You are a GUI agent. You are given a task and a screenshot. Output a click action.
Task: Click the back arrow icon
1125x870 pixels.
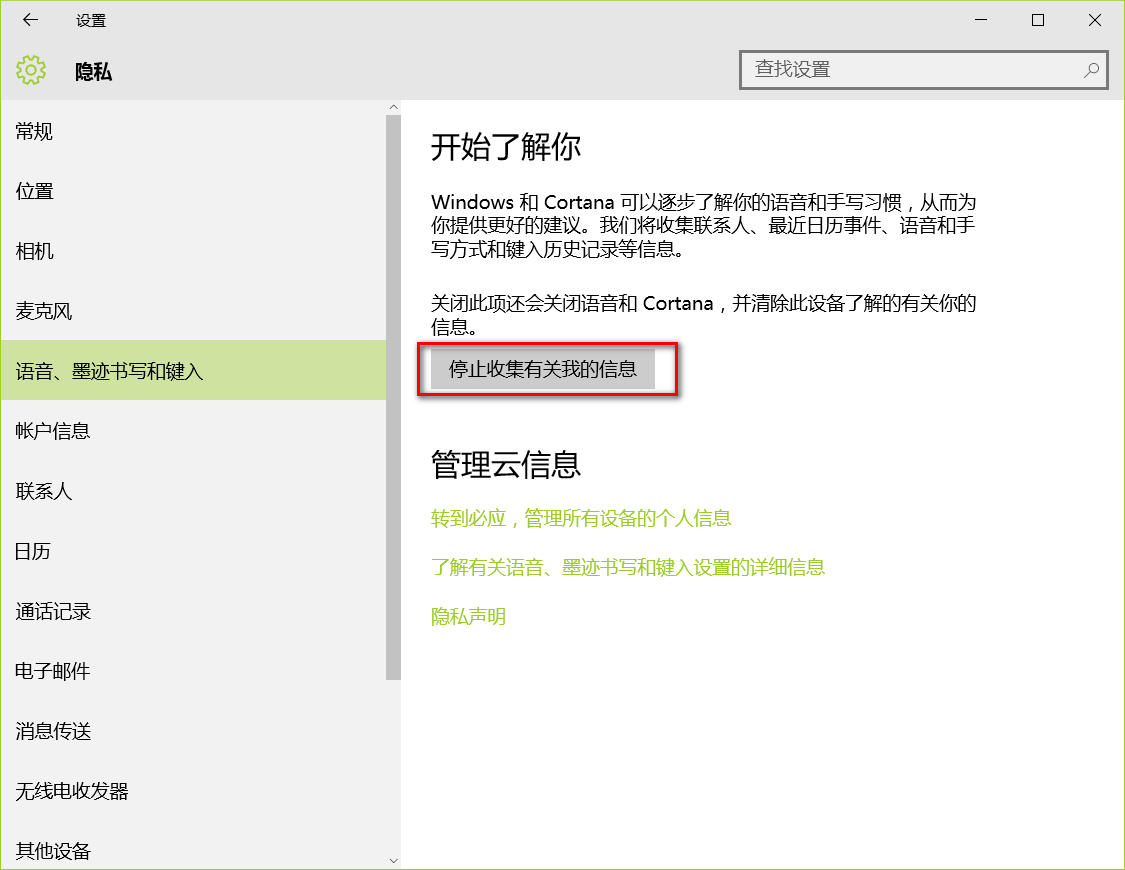[30, 20]
